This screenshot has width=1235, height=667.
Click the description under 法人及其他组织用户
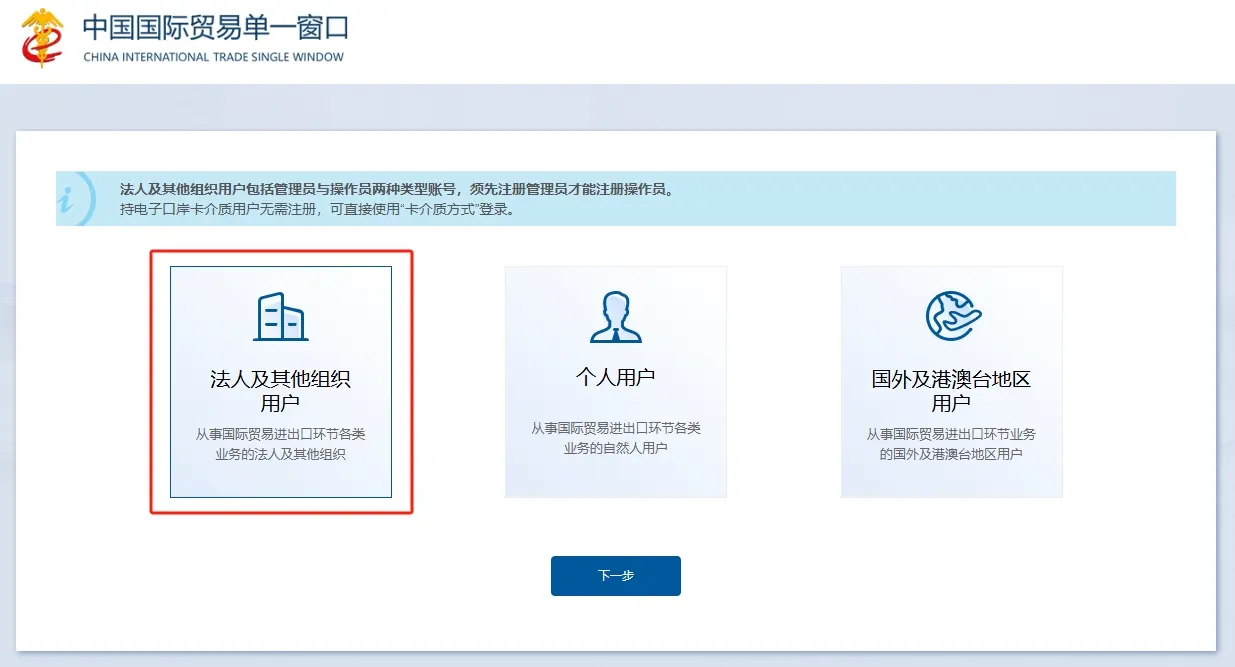click(x=280, y=444)
